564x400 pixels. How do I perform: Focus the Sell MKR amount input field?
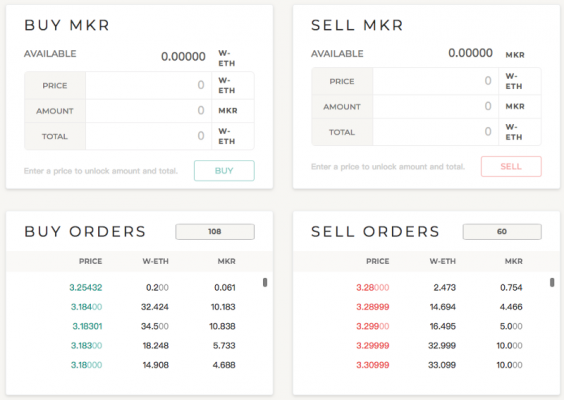coord(436,106)
